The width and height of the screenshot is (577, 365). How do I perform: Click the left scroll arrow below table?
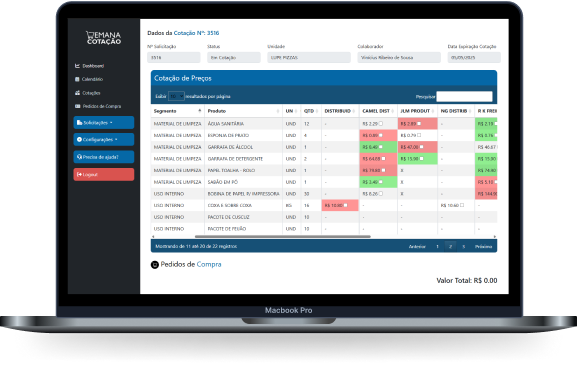pos(153,237)
